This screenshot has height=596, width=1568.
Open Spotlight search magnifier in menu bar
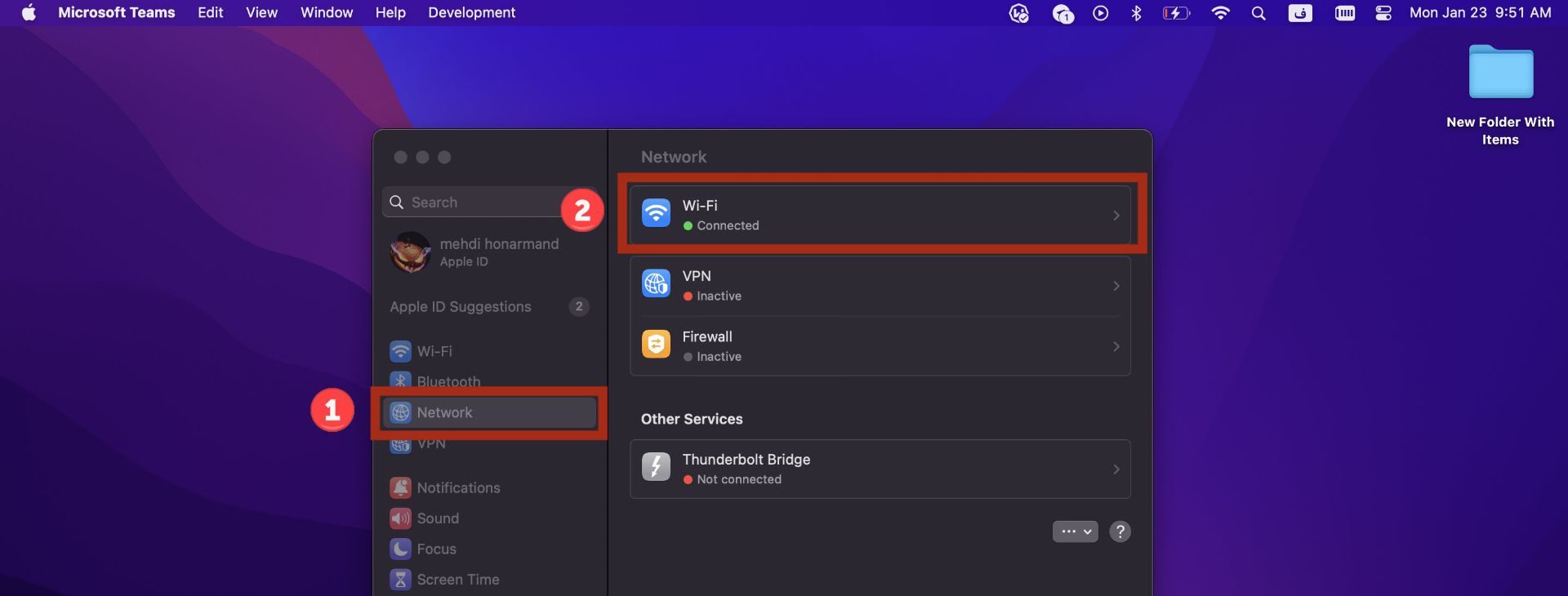[x=1258, y=13]
